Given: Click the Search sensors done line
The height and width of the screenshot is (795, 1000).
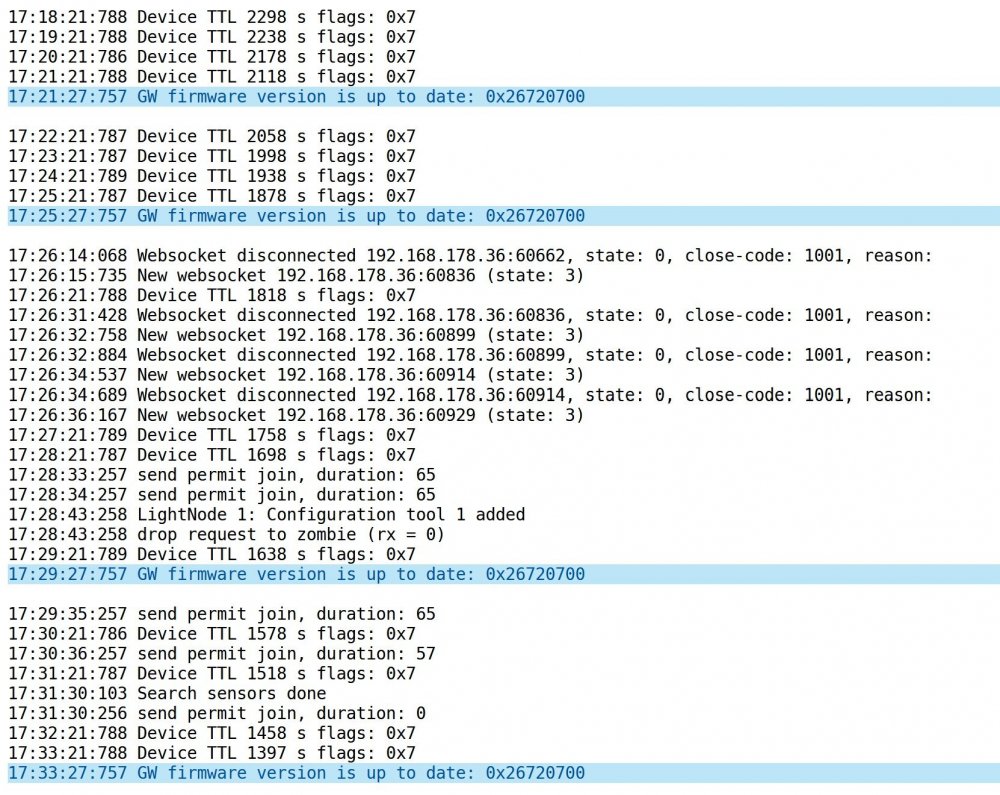Looking at the screenshot, I should pyautogui.click(x=167, y=694).
